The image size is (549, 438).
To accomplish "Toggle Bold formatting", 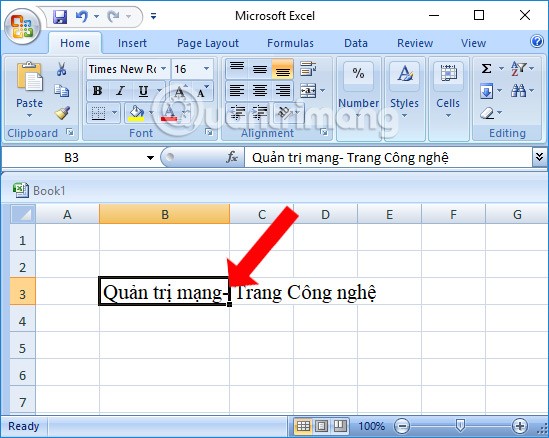I will click(x=97, y=91).
